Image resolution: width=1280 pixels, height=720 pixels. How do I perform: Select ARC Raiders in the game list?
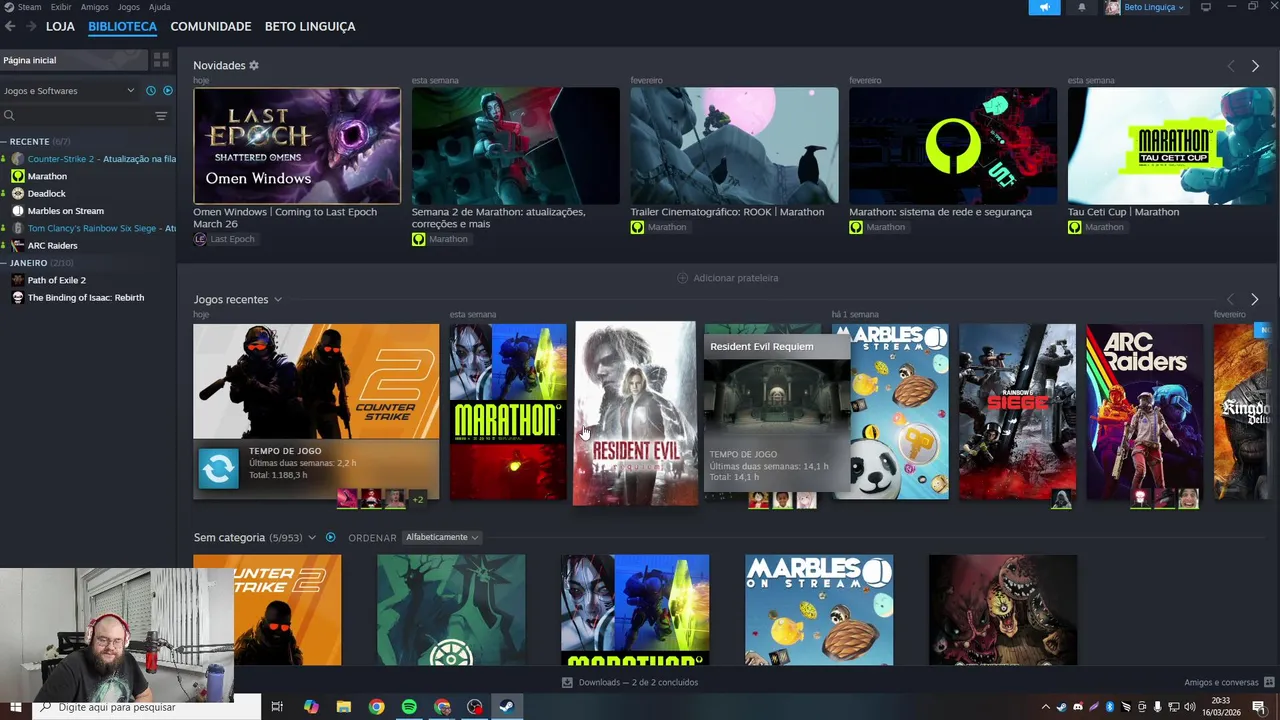(x=52, y=245)
